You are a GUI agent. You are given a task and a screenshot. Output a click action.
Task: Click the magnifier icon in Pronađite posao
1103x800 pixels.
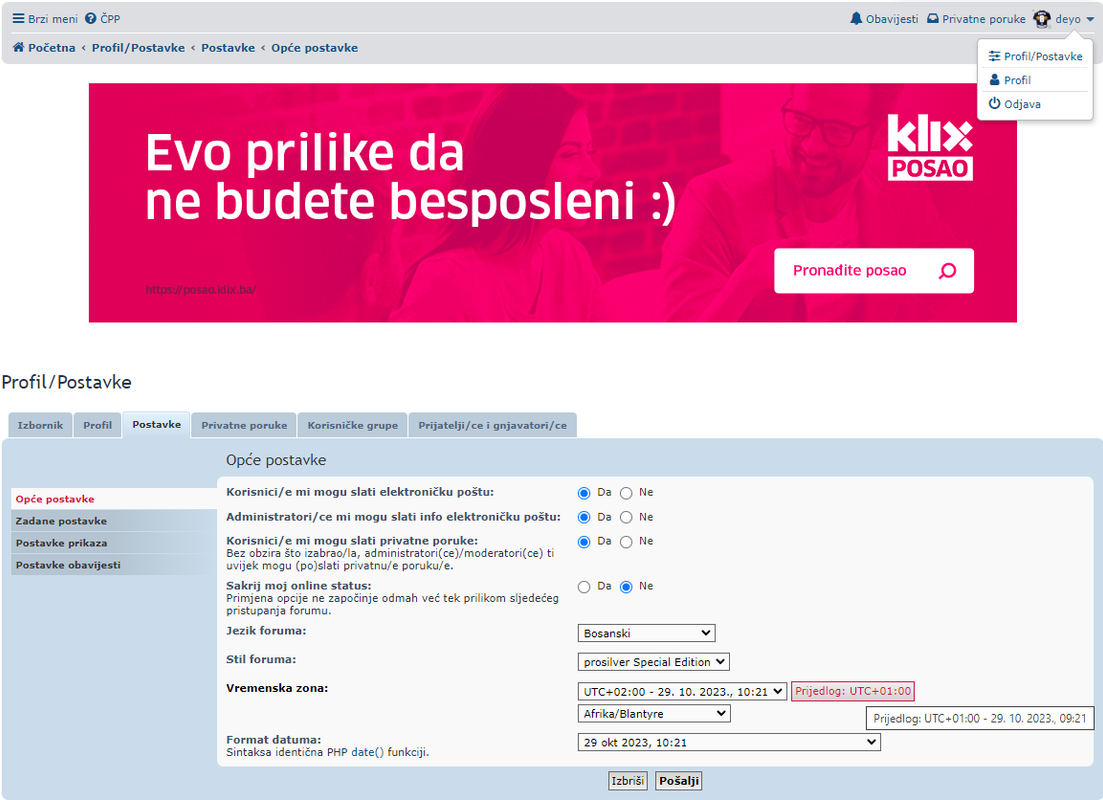point(948,271)
